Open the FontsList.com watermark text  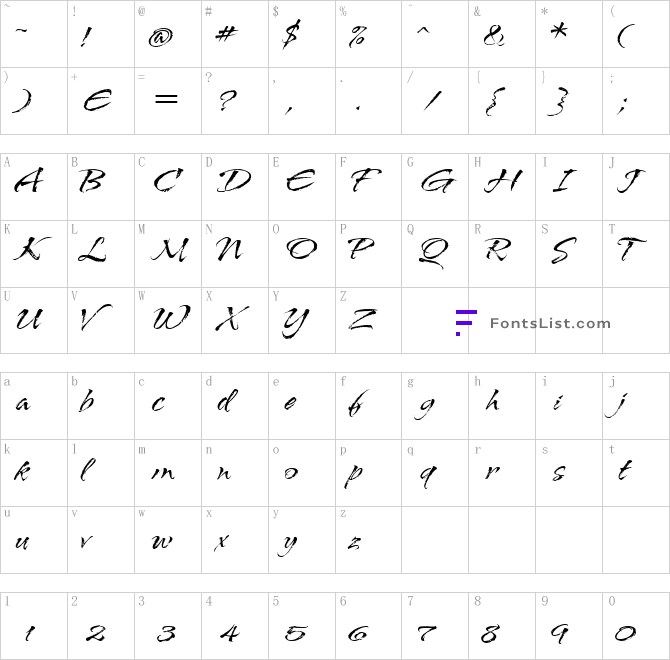click(550, 323)
